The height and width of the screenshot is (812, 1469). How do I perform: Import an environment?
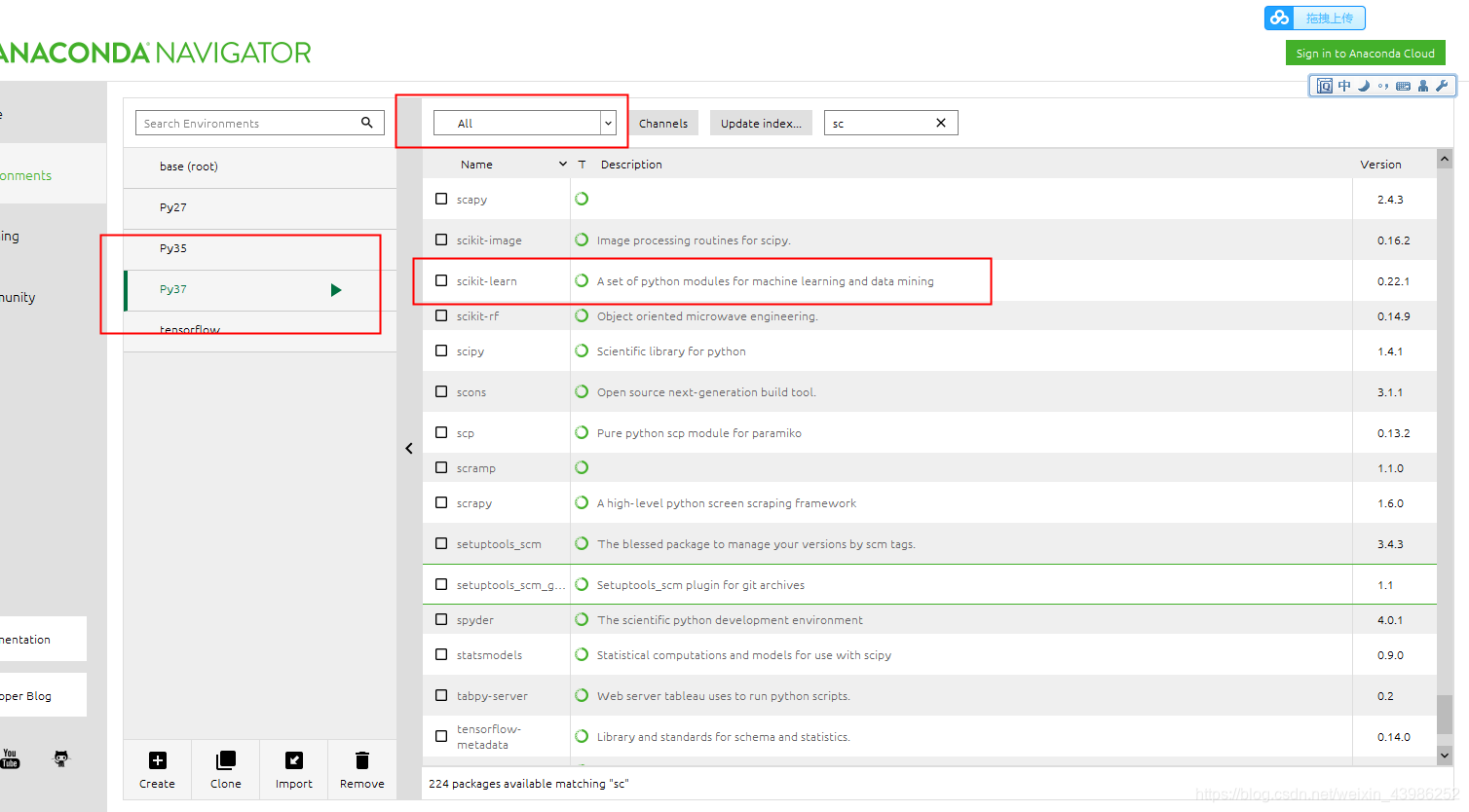[x=294, y=770]
